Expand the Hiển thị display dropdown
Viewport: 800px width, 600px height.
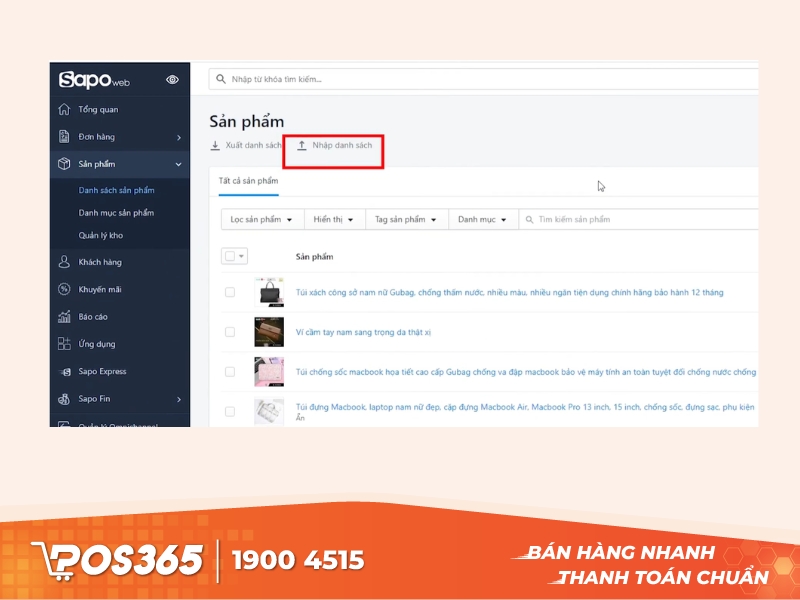[x=333, y=219]
